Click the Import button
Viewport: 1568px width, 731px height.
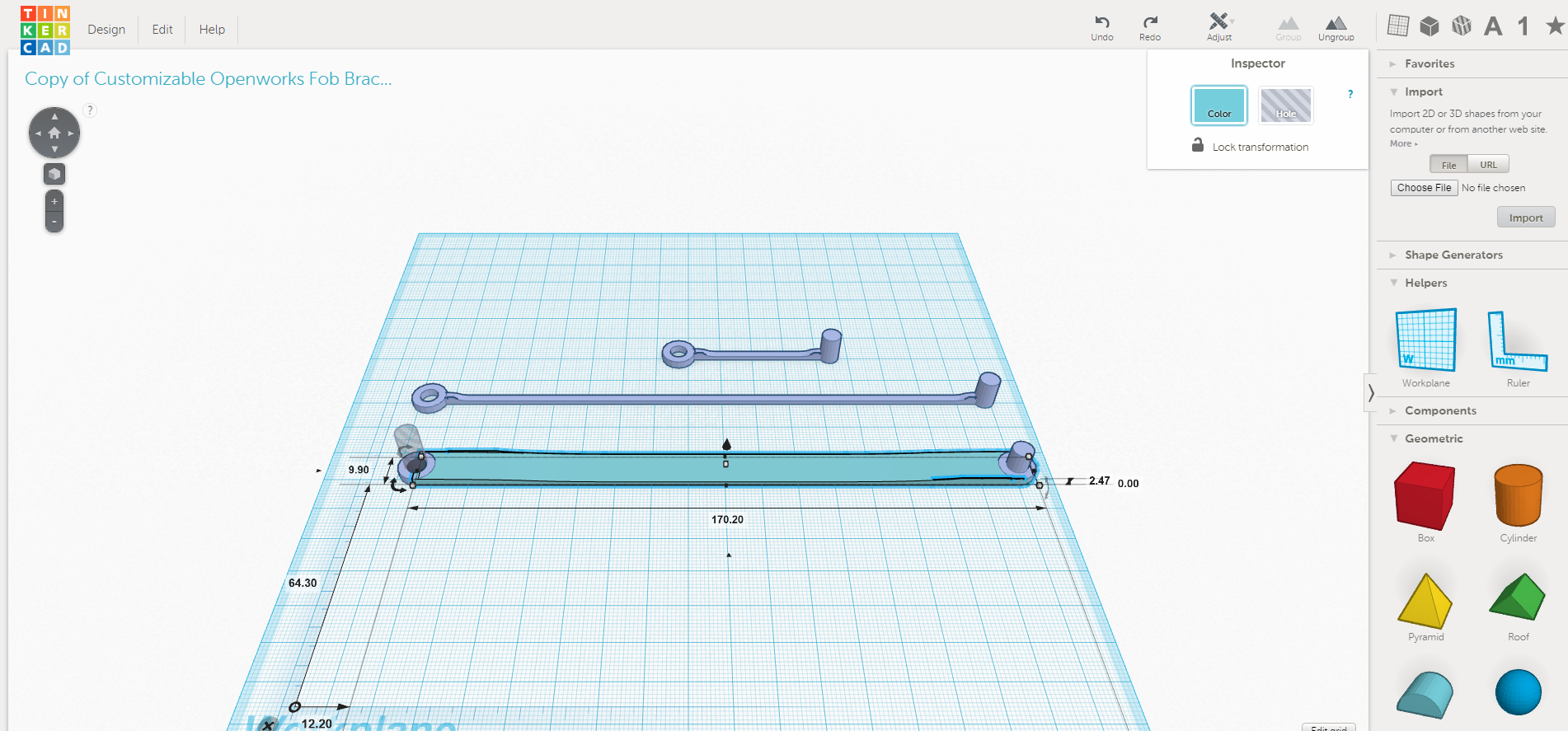[x=1526, y=218]
